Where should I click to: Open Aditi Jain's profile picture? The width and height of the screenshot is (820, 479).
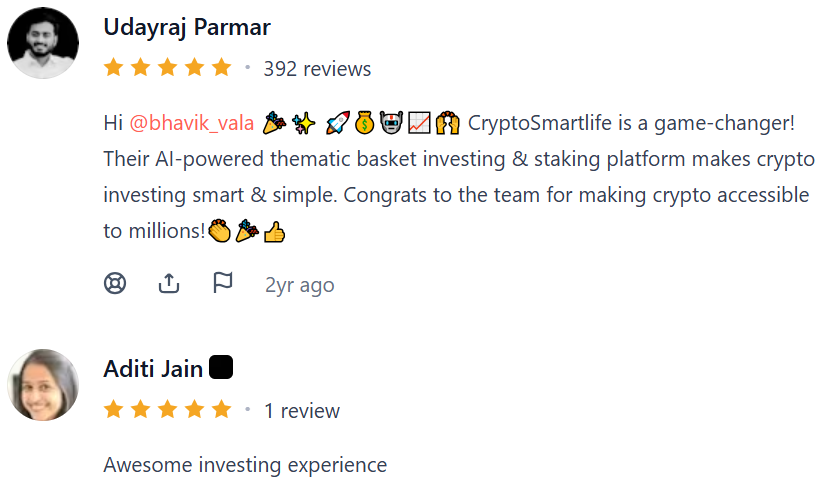[43, 384]
